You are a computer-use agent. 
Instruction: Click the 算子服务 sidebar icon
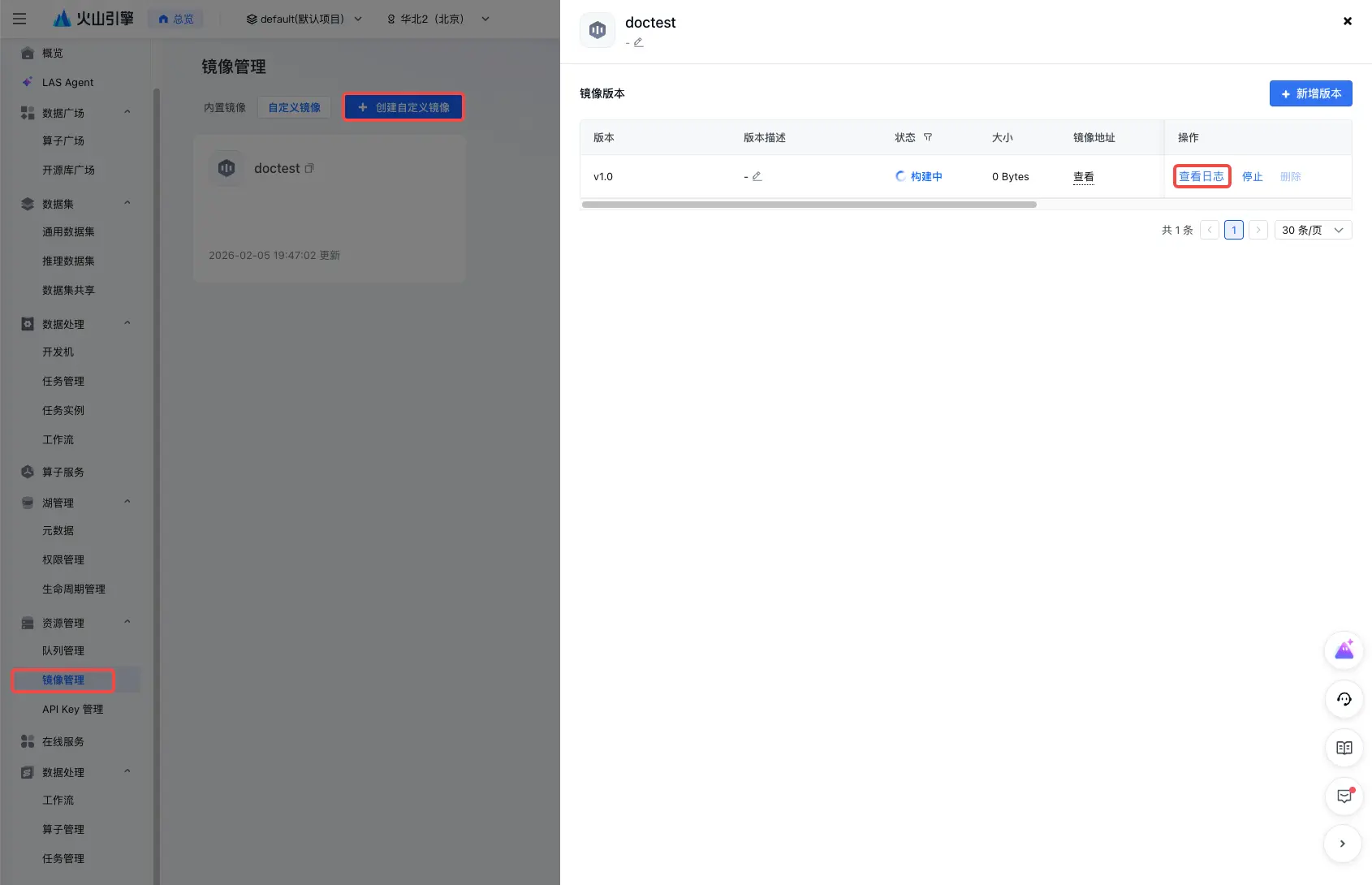point(27,472)
